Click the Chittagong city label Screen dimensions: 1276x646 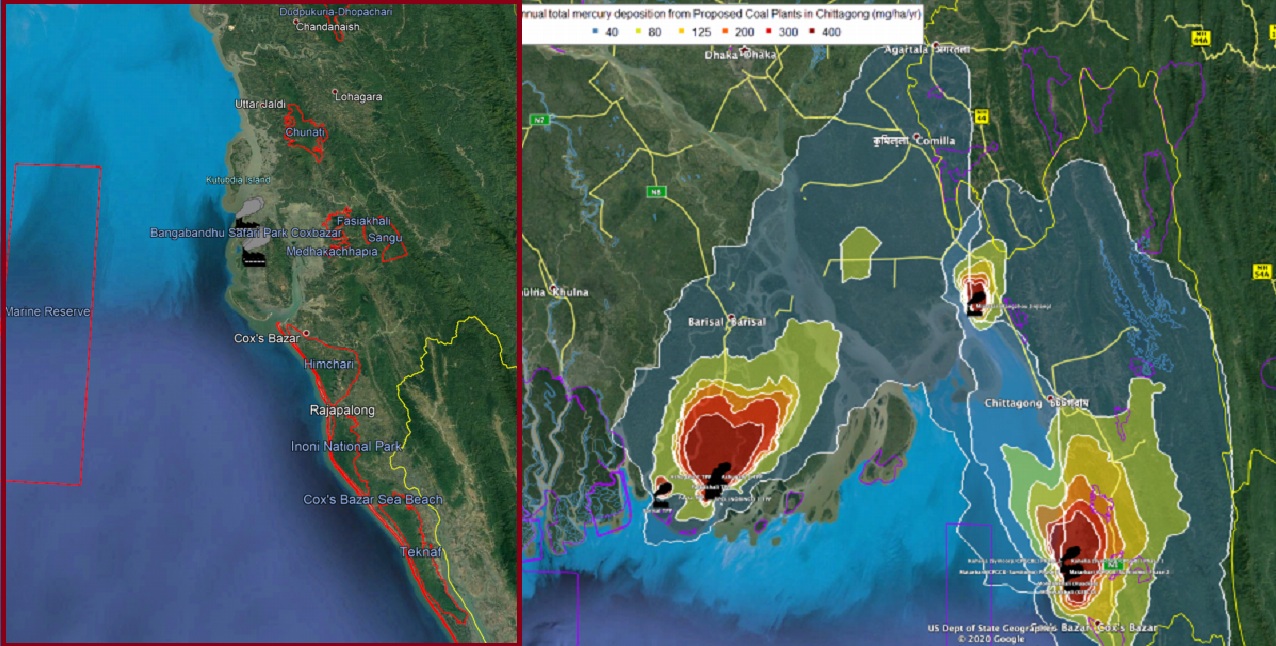pyautogui.click(x=1012, y=402)
